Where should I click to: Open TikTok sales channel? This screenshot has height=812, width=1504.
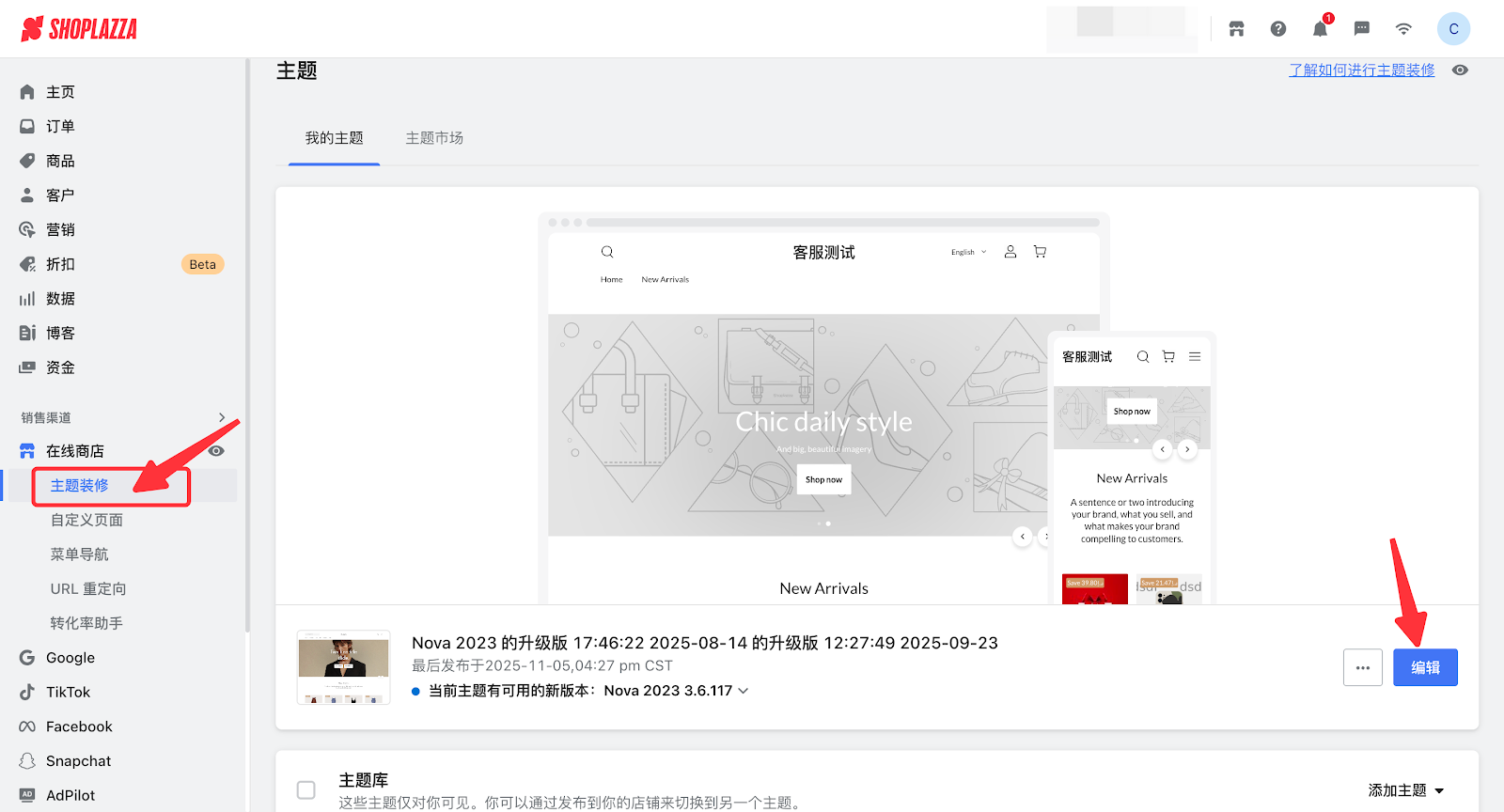tap(68, 692)
